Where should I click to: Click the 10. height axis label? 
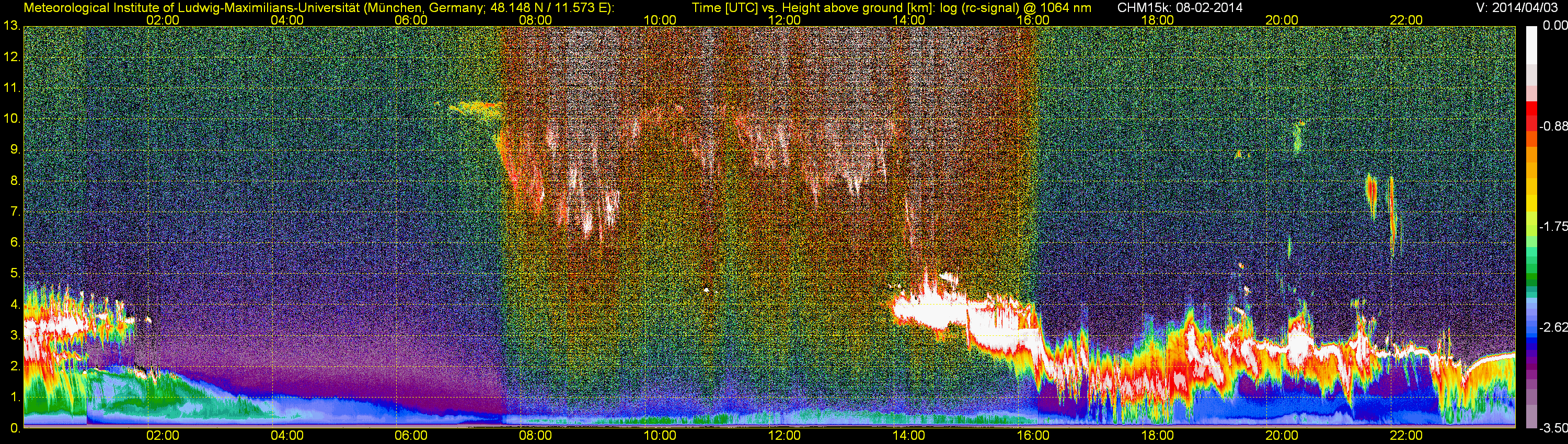tap(11, 119)
